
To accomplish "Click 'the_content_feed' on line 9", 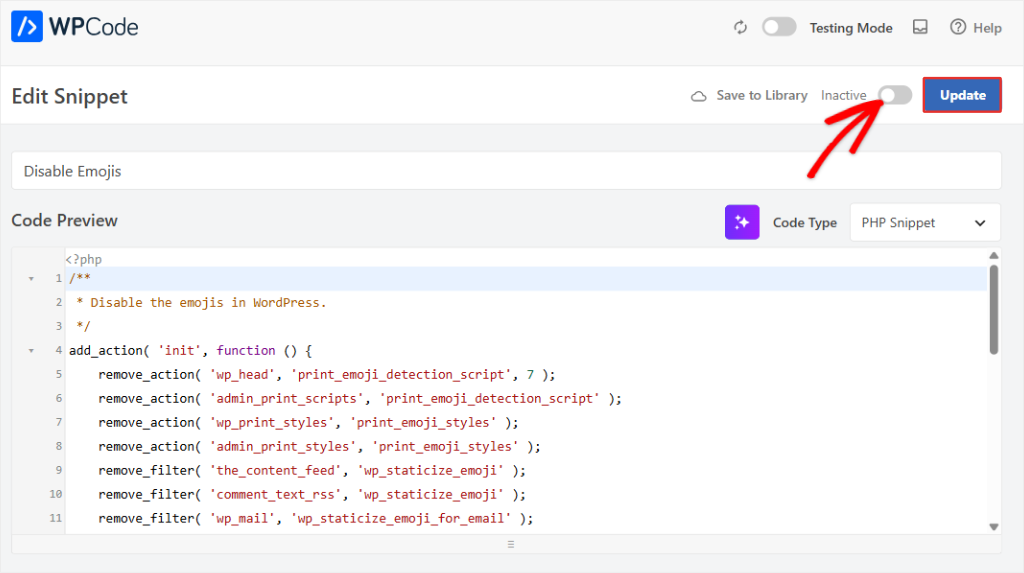I will [x=276, y=470].
